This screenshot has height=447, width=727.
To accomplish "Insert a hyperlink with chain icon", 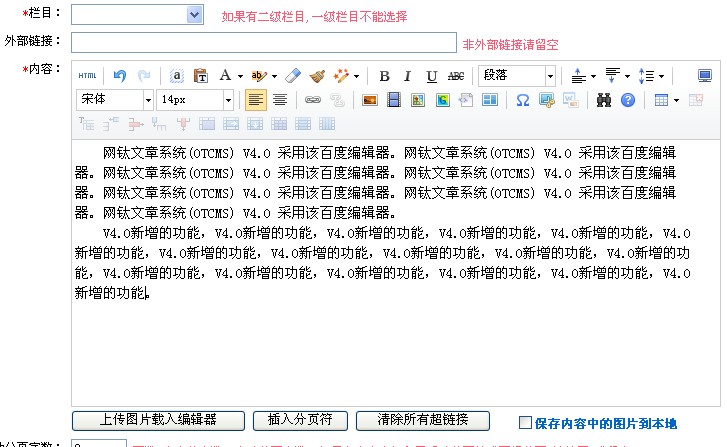I will (313, 100).
